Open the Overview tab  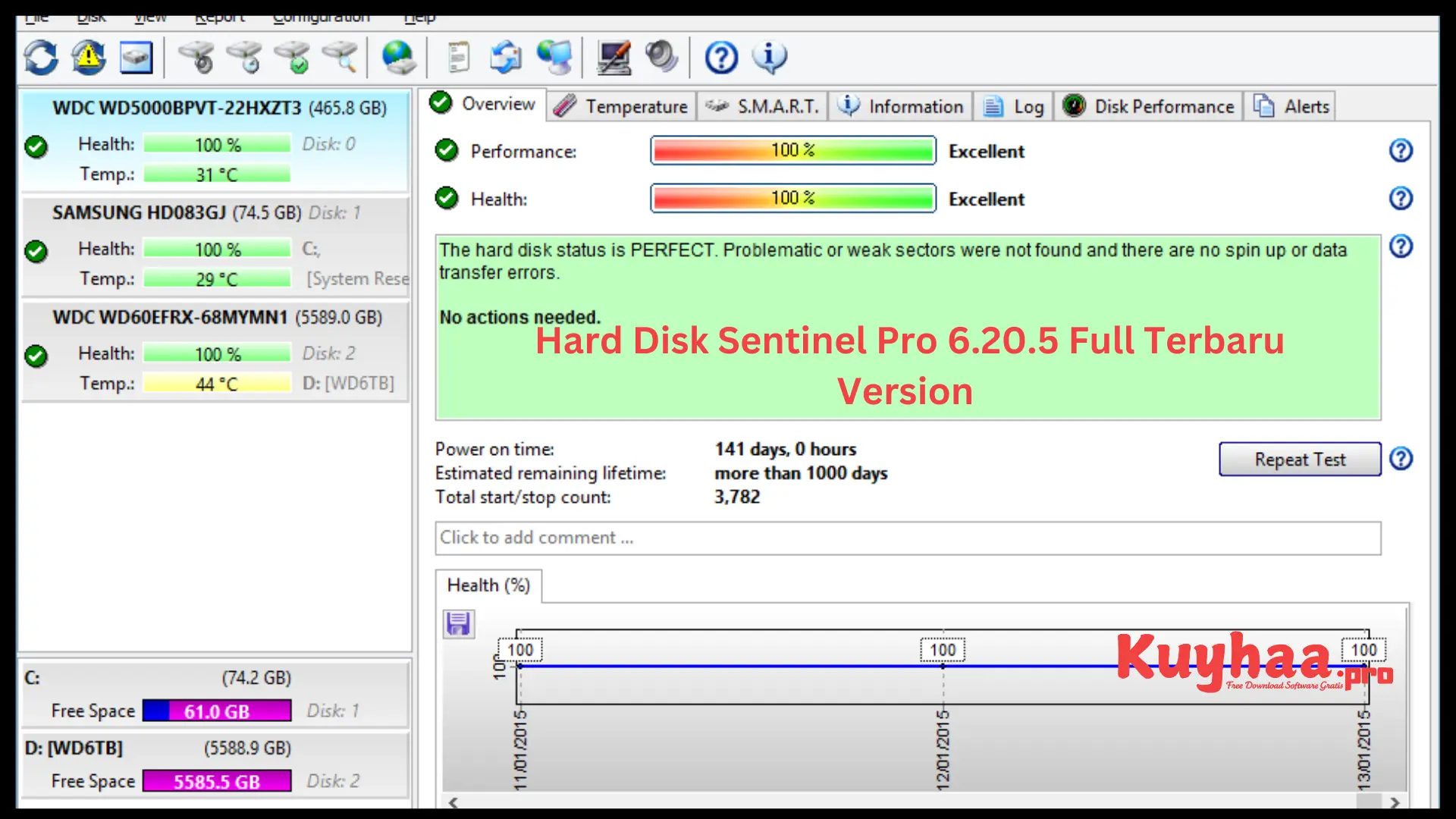coord(482,104)
